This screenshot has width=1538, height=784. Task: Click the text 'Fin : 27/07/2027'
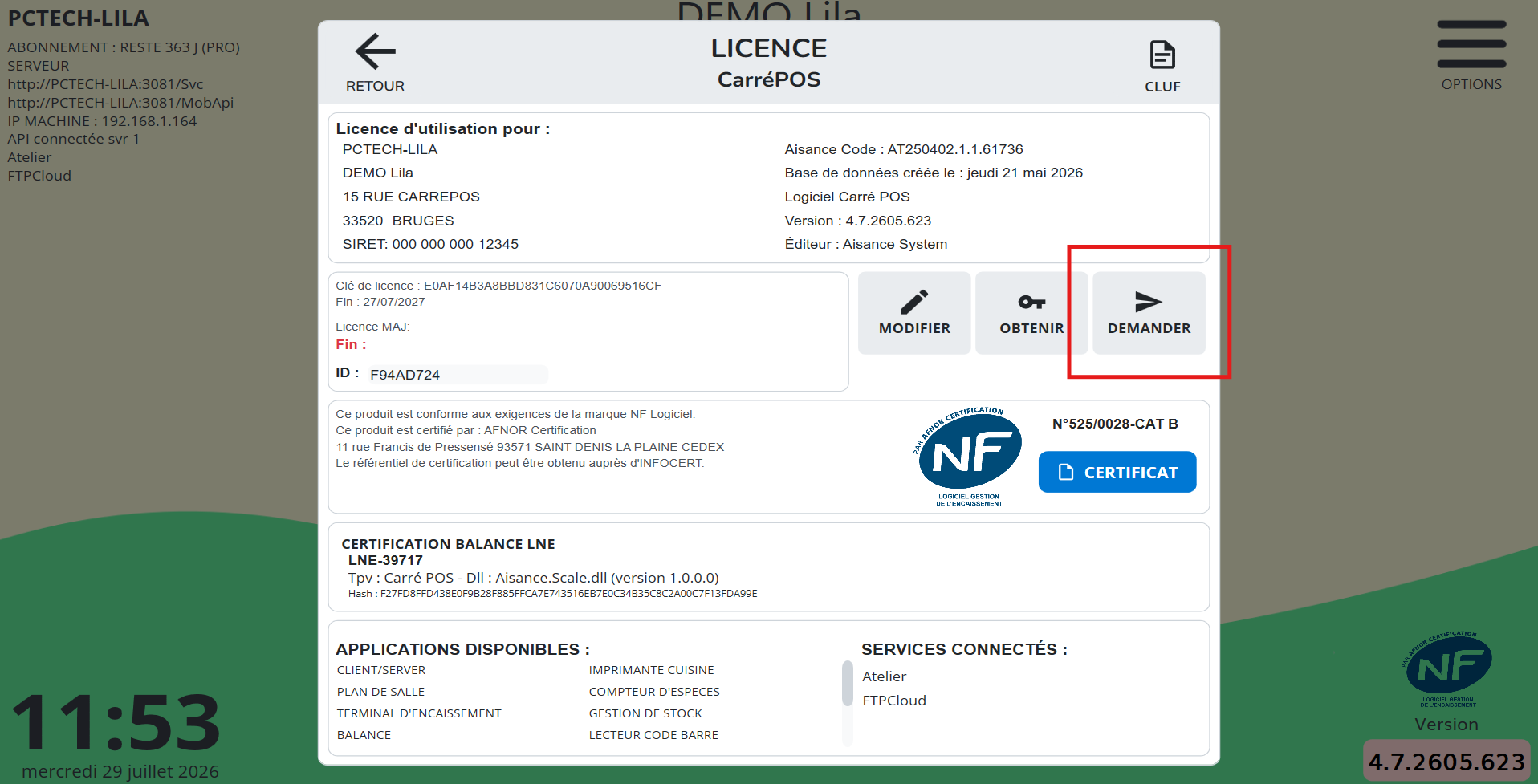click(380, 302)
